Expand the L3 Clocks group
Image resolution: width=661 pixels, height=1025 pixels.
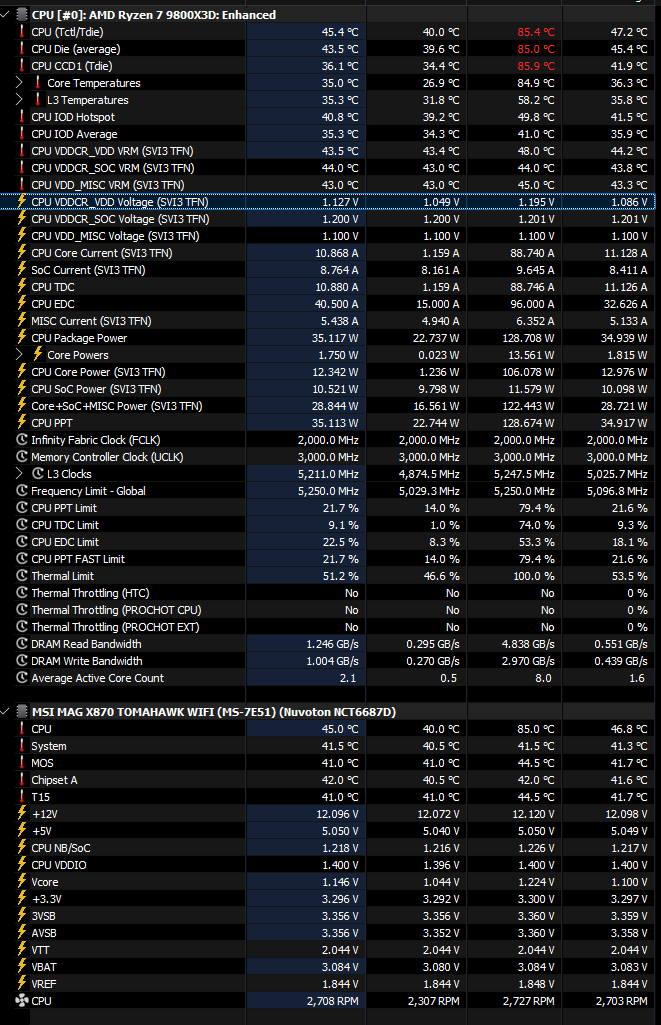click(19, 474)
